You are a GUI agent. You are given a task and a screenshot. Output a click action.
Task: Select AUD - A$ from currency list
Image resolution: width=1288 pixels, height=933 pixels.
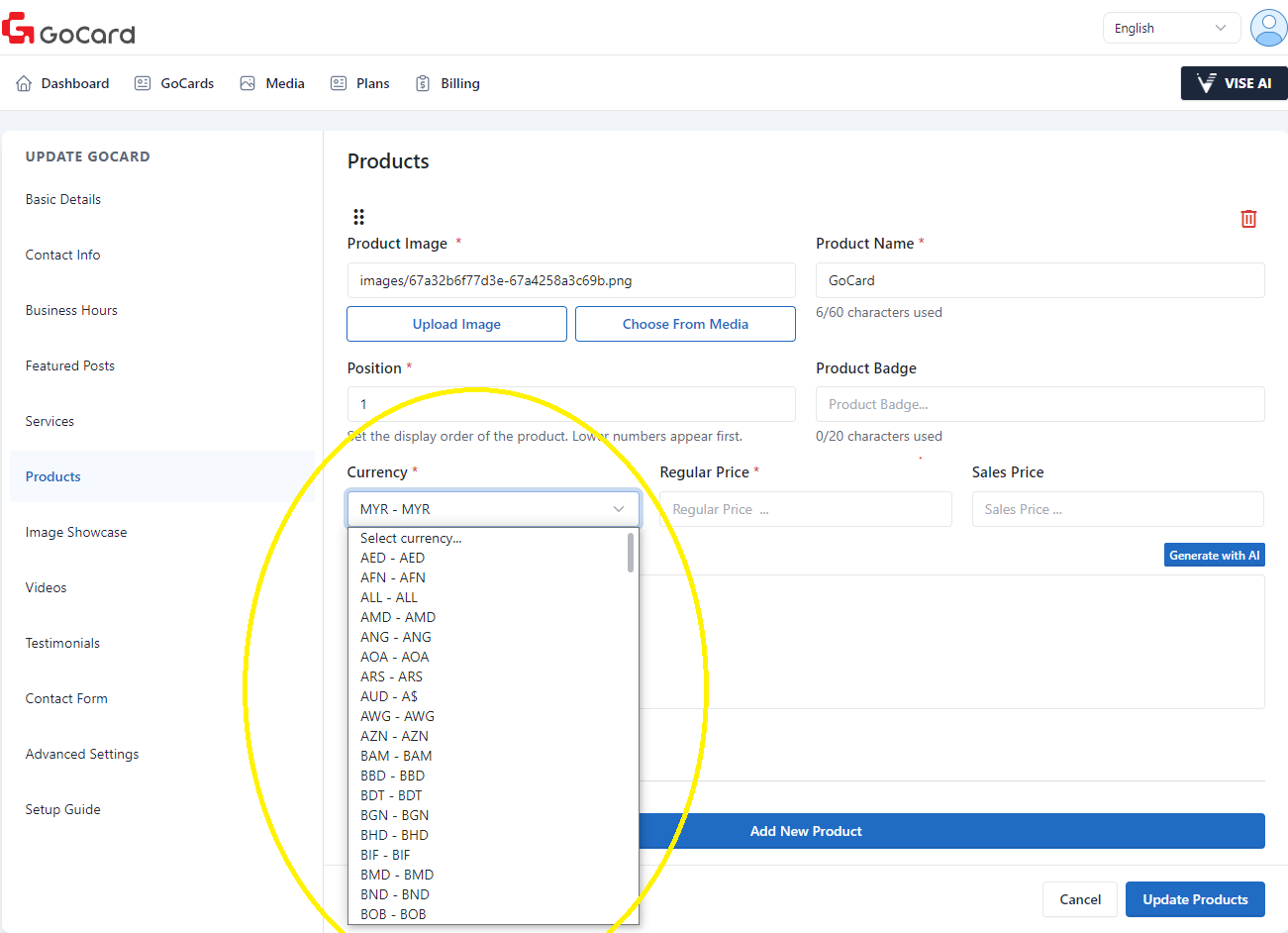pos(389,696)
